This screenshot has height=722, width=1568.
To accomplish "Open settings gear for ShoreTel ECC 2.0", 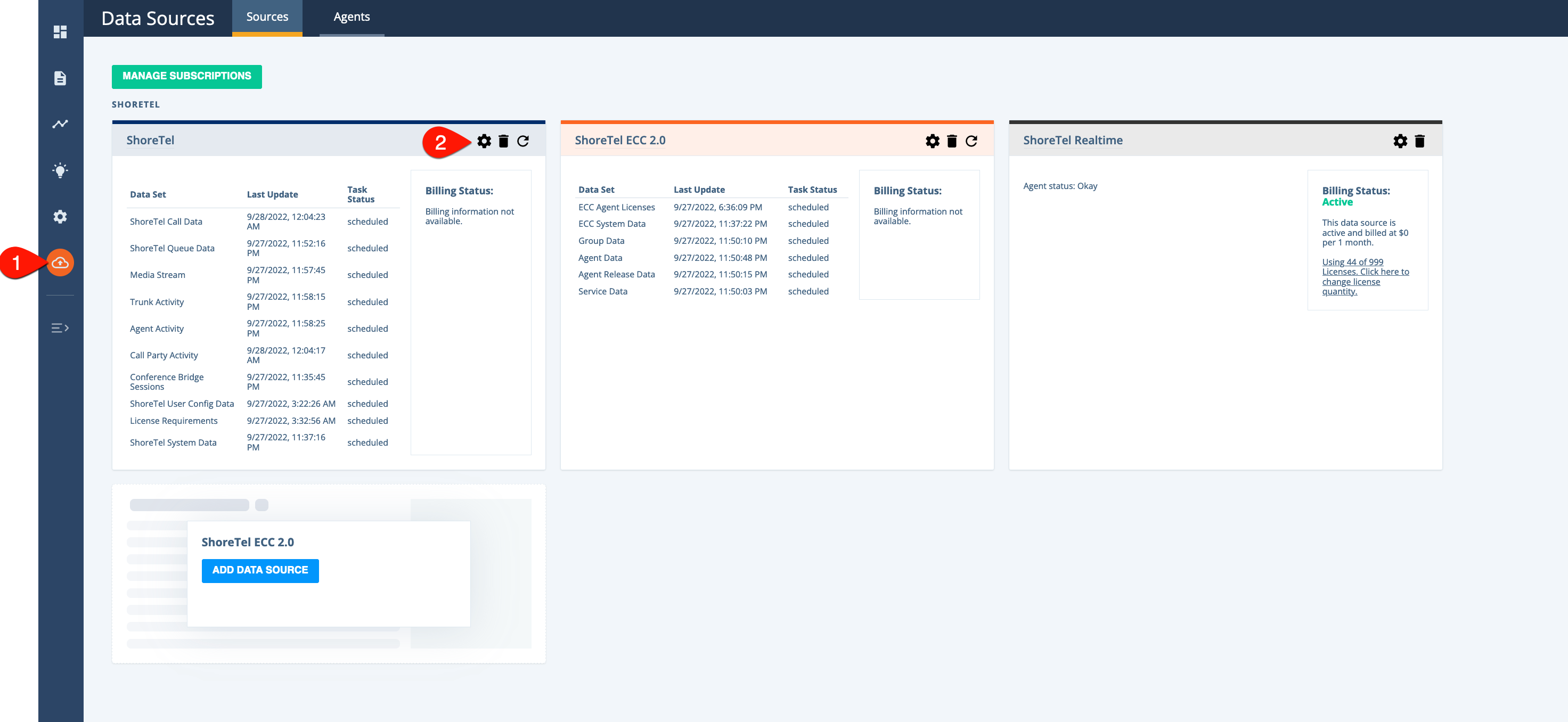I will (933, 141).
